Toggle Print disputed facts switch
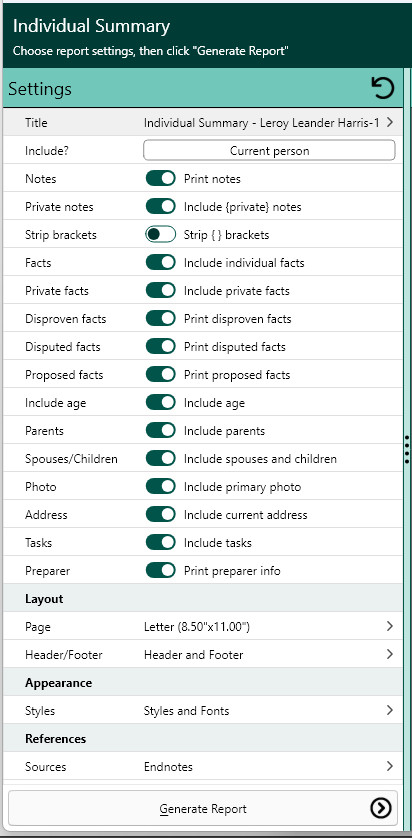 [160, 346]
